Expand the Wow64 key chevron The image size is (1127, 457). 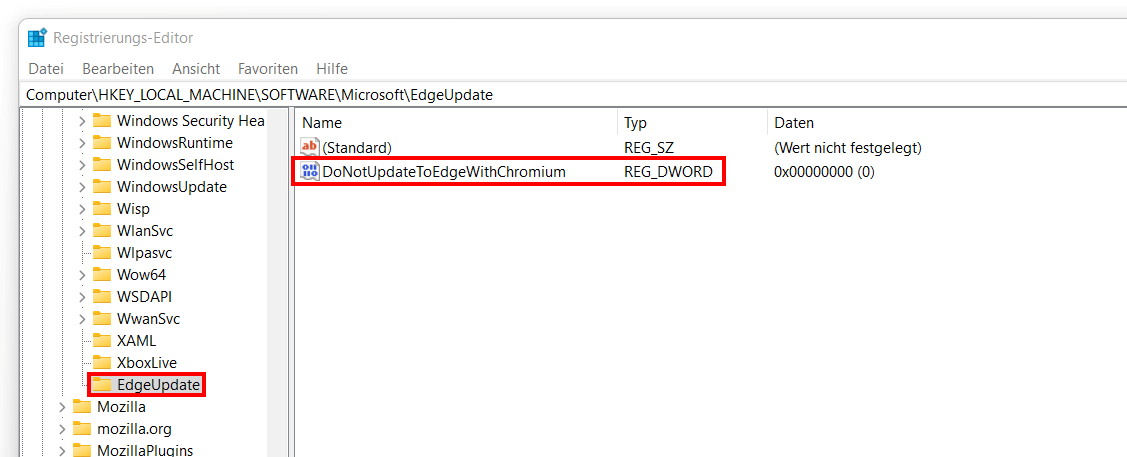click(x=82, y=274)
